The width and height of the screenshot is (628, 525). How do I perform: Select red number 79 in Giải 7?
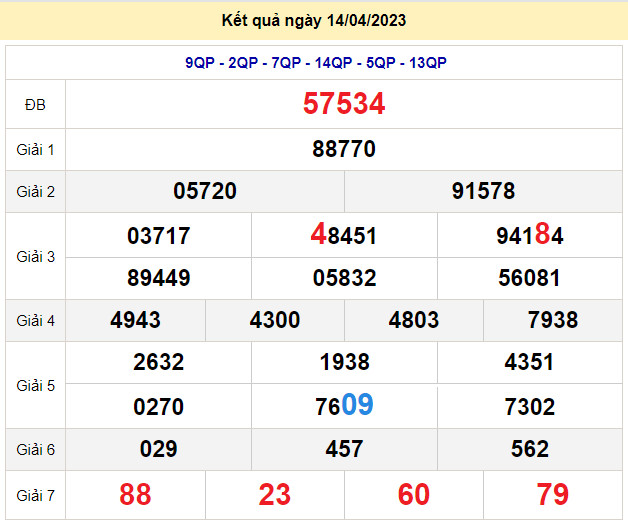[553, 495]
